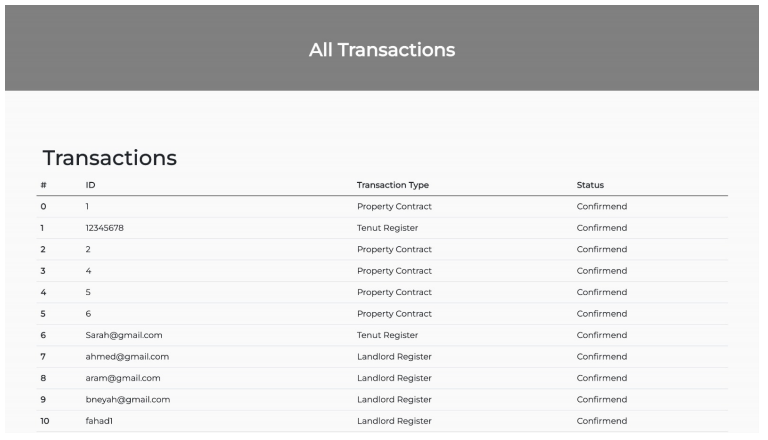
Task: Select the fahad1 ID cell
Action: click(99, 421)
